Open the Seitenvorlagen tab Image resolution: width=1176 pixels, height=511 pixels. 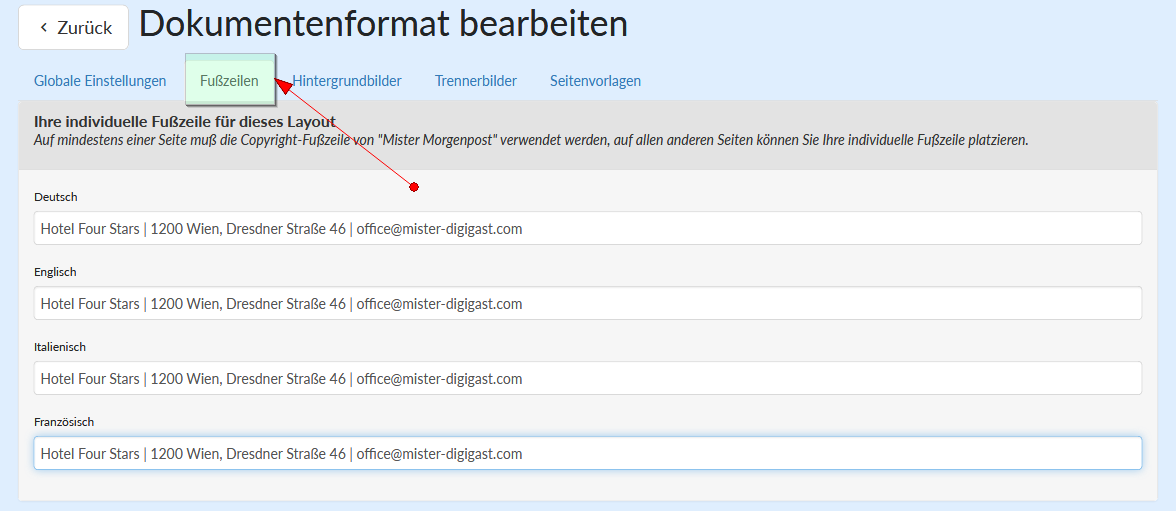595,81
